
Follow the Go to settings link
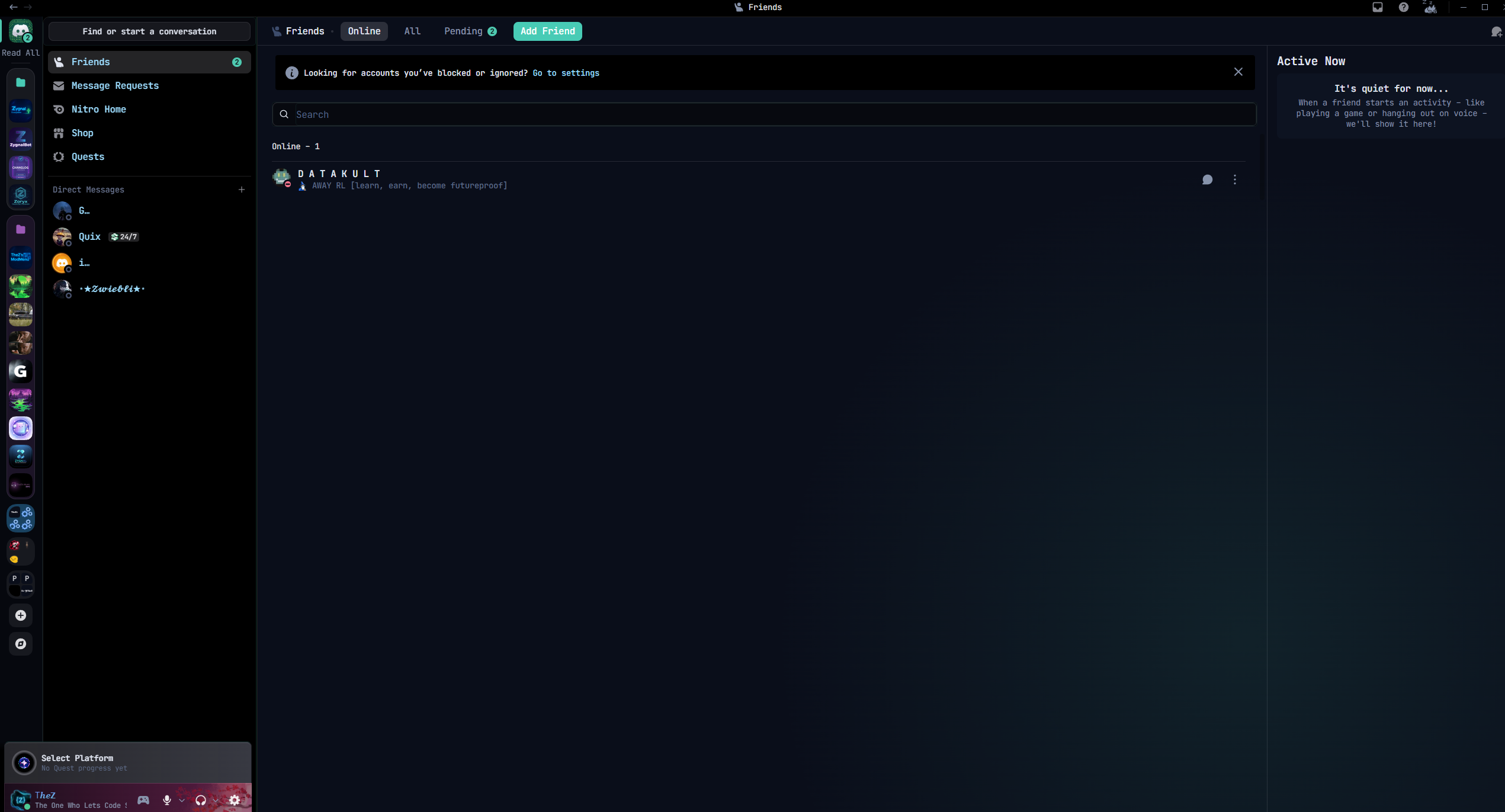click(566, 73)
